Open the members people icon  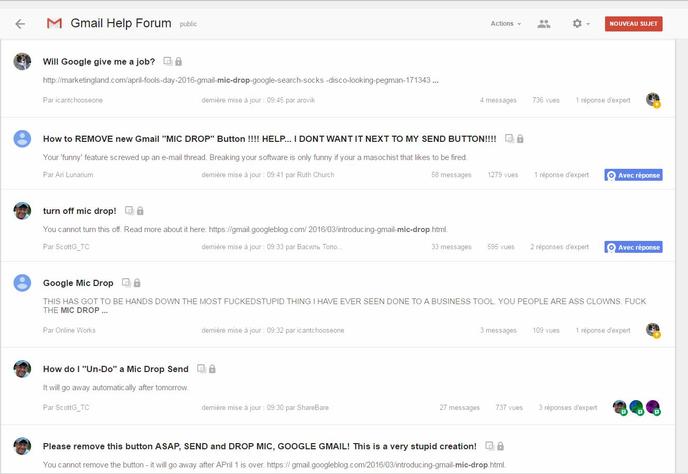544,24
